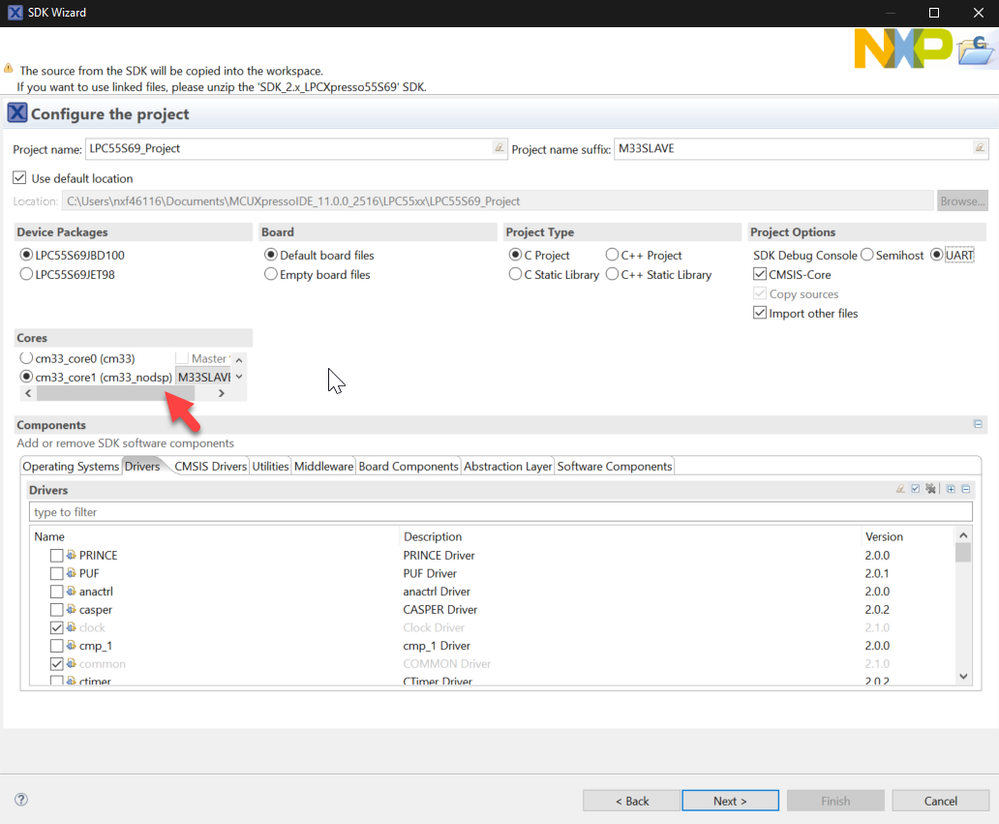Image resolution: width=999 pixels, height=824 pixels.
Task: Click the Cores list scroll-left arrow
Action: click(x=28, y=393)
